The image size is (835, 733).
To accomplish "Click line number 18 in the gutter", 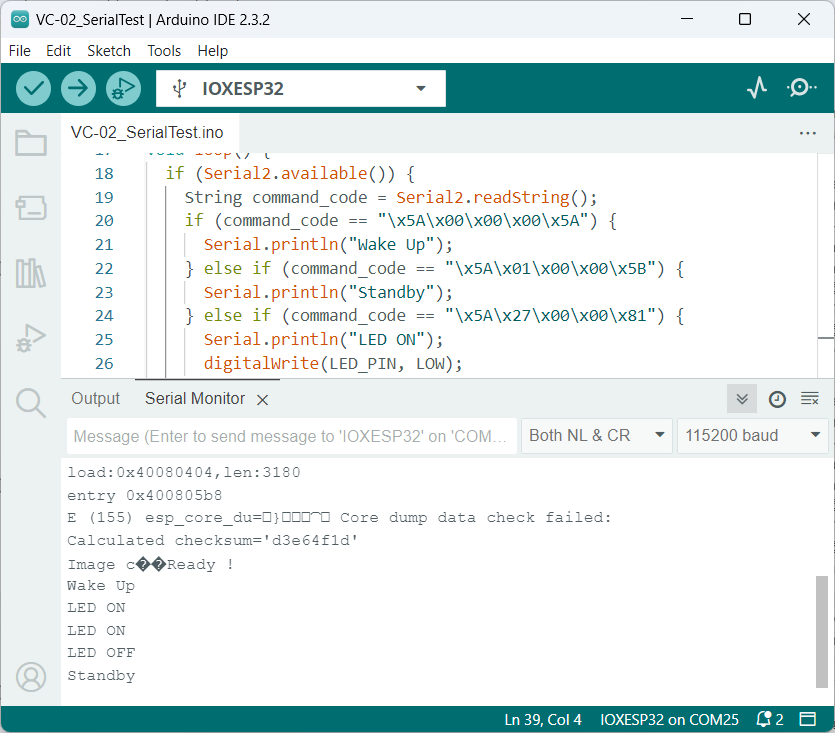I will pos(104,174).
